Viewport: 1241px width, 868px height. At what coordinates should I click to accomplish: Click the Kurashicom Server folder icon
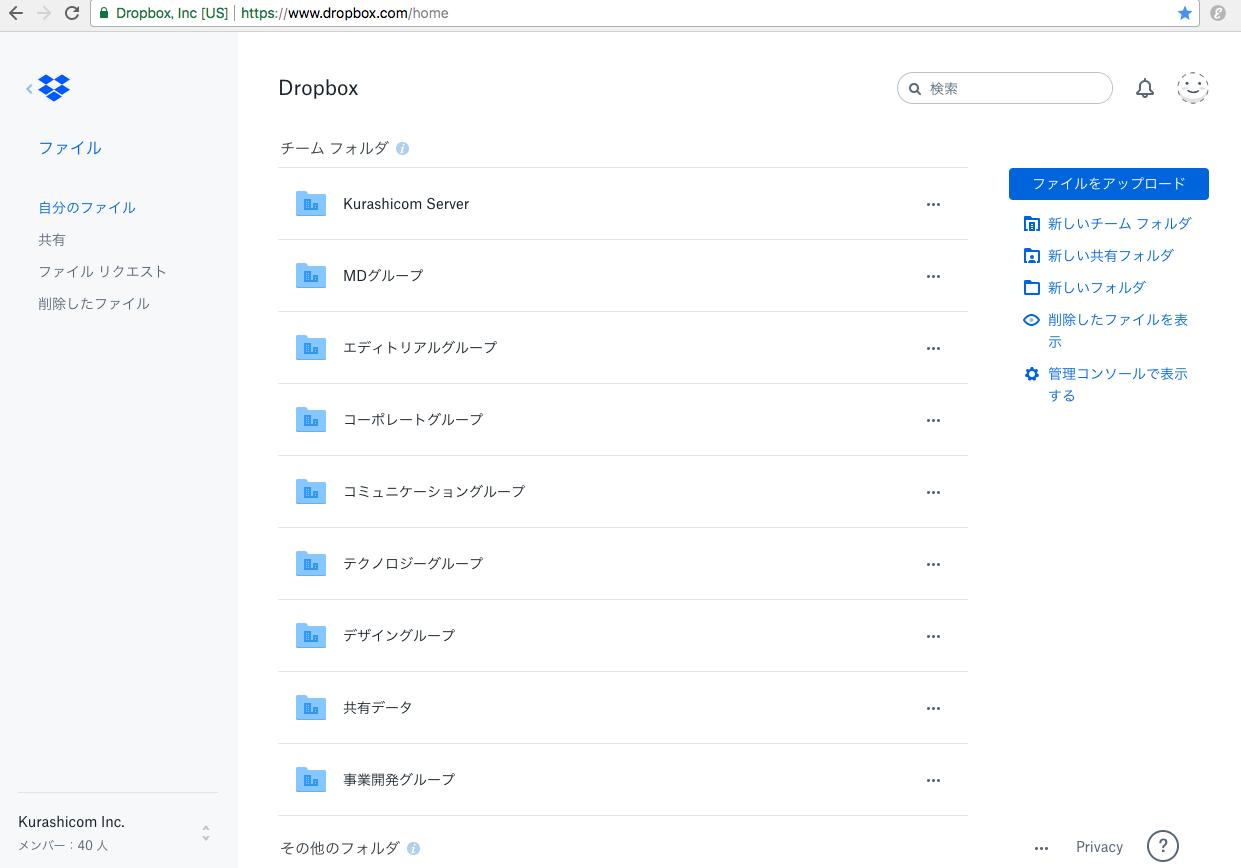pos(311,203)
